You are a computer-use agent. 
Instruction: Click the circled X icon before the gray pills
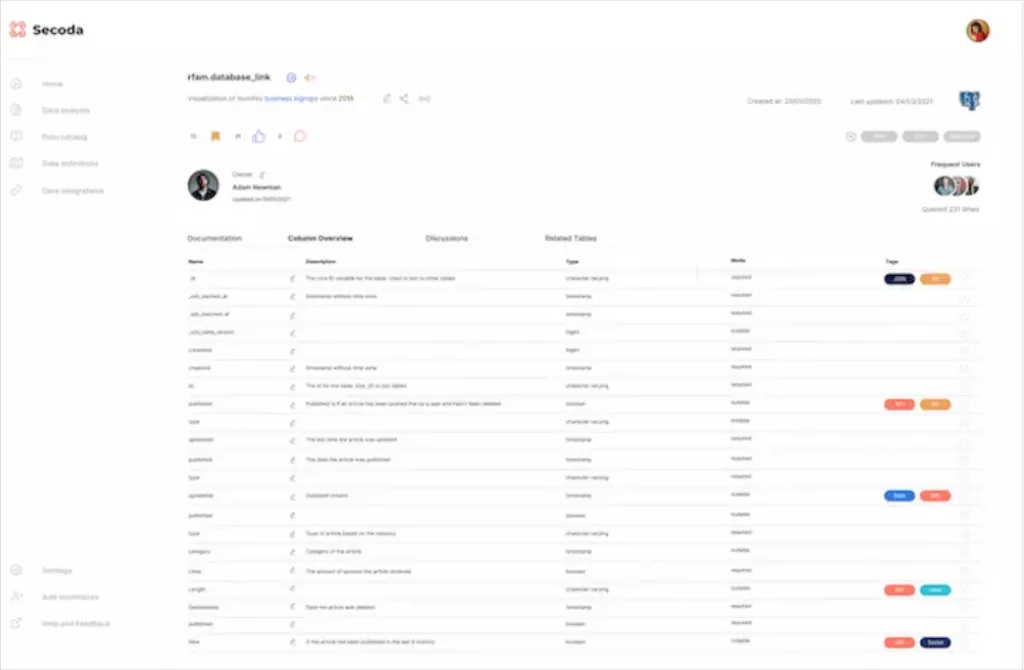(850, 136)
